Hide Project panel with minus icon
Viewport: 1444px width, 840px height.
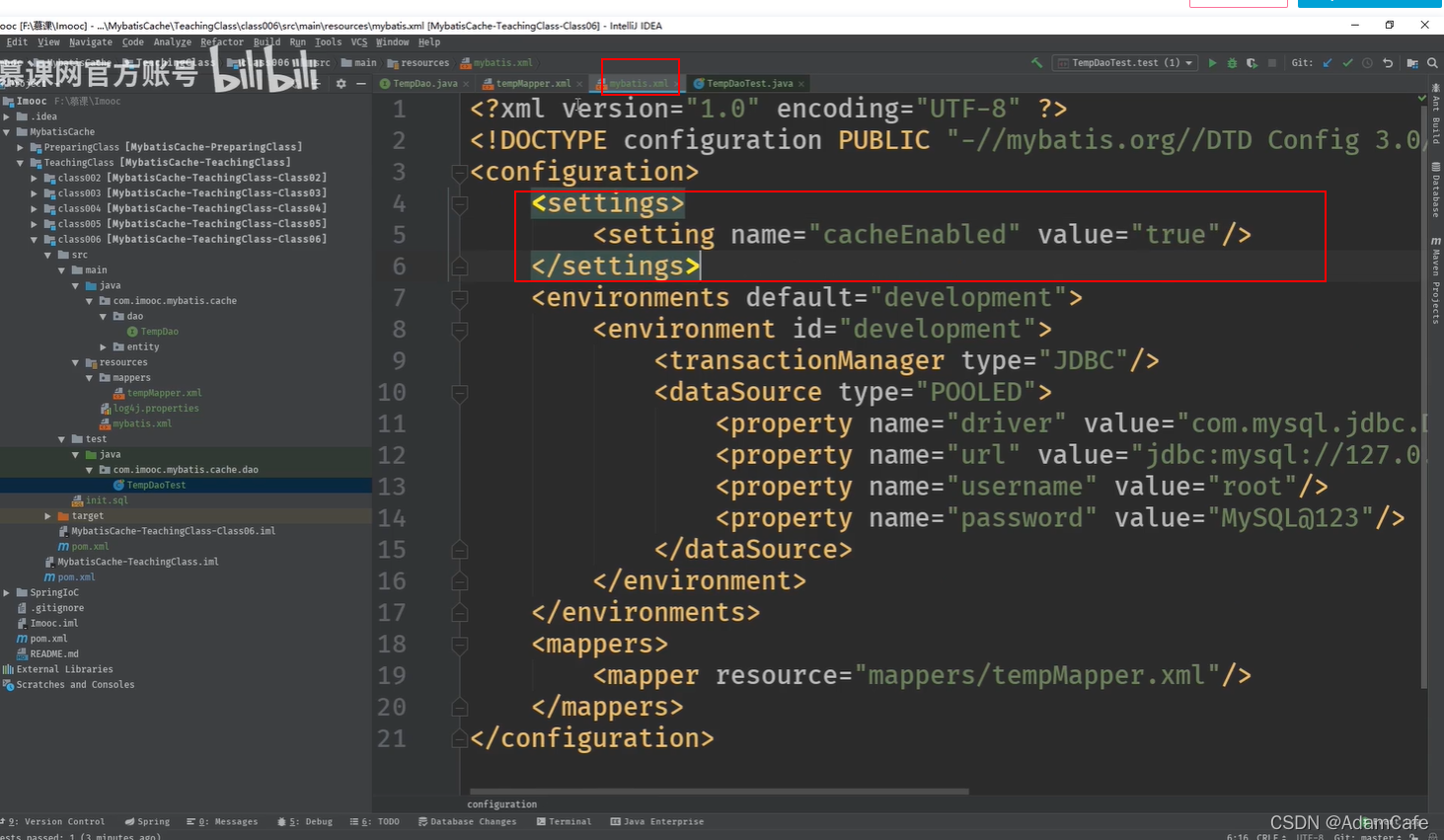coord(361,84)
